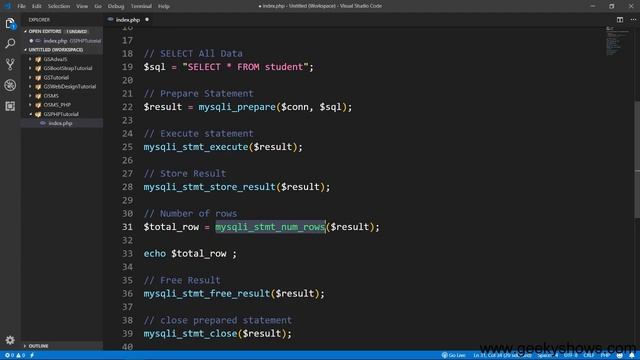The height and width of the screenshot is (360, 640).
Task: Select index.php in GSPHPTutorial folder
Action: click(62, 123)
